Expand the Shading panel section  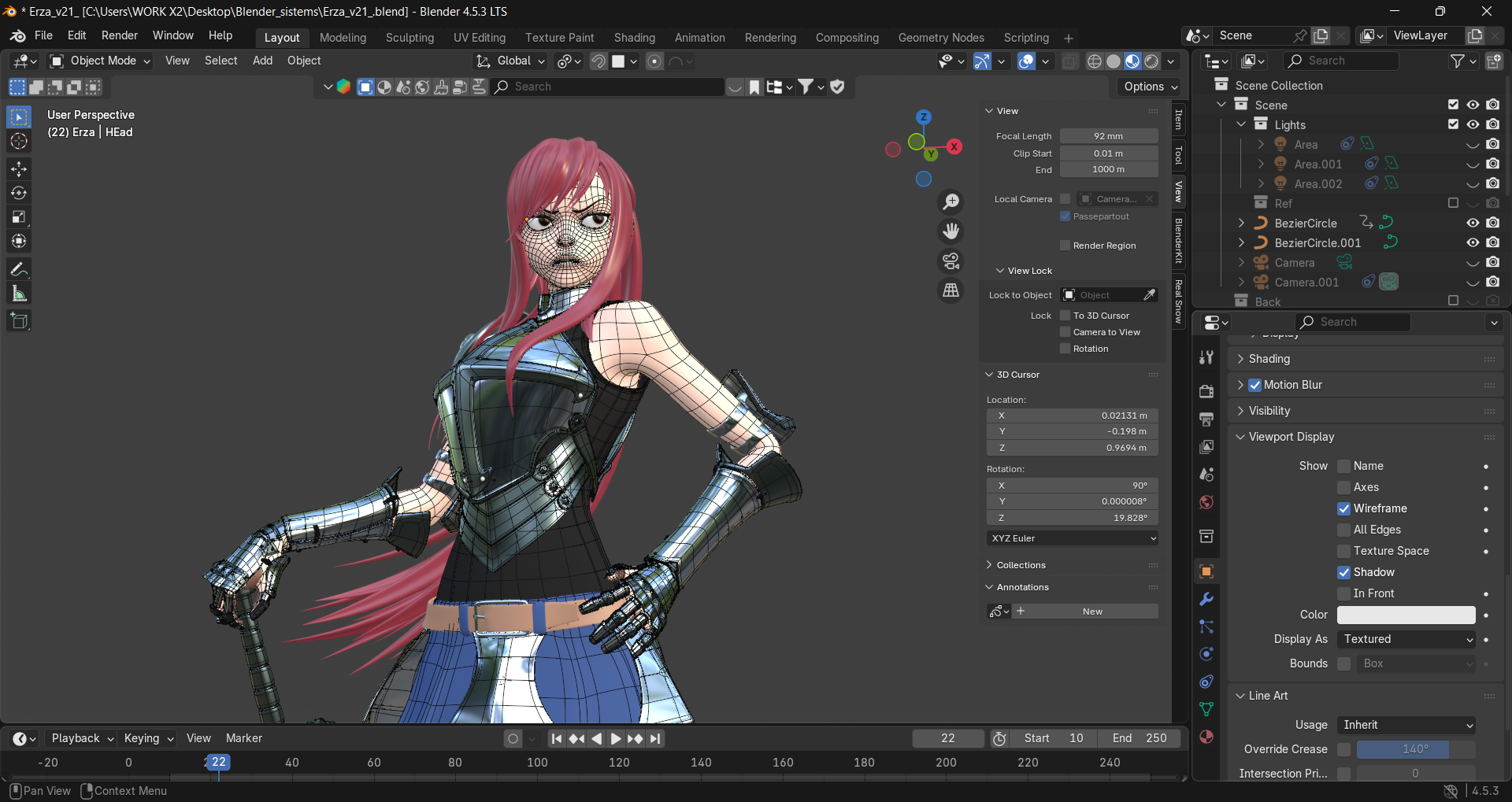pyautogui.click(x=1269, y=359)
